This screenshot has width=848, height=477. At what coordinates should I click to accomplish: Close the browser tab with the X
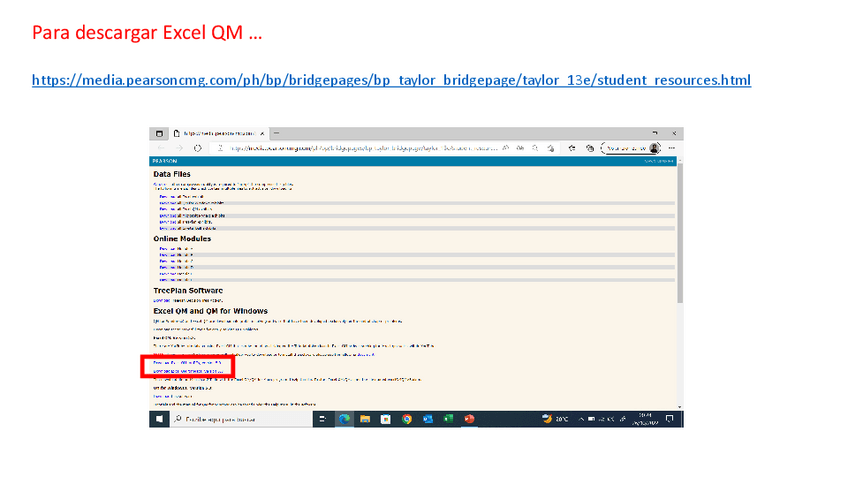click(262, 133)
